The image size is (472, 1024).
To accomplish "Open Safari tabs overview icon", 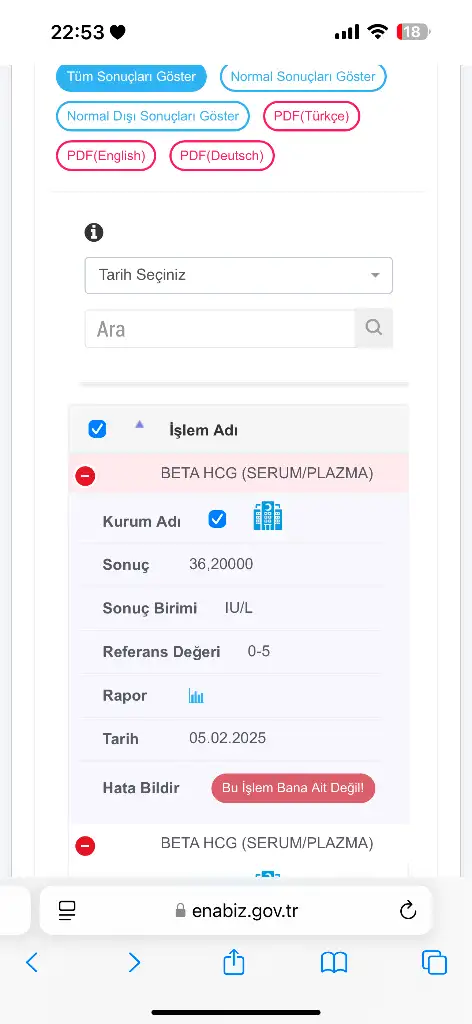I will [434, 963].
